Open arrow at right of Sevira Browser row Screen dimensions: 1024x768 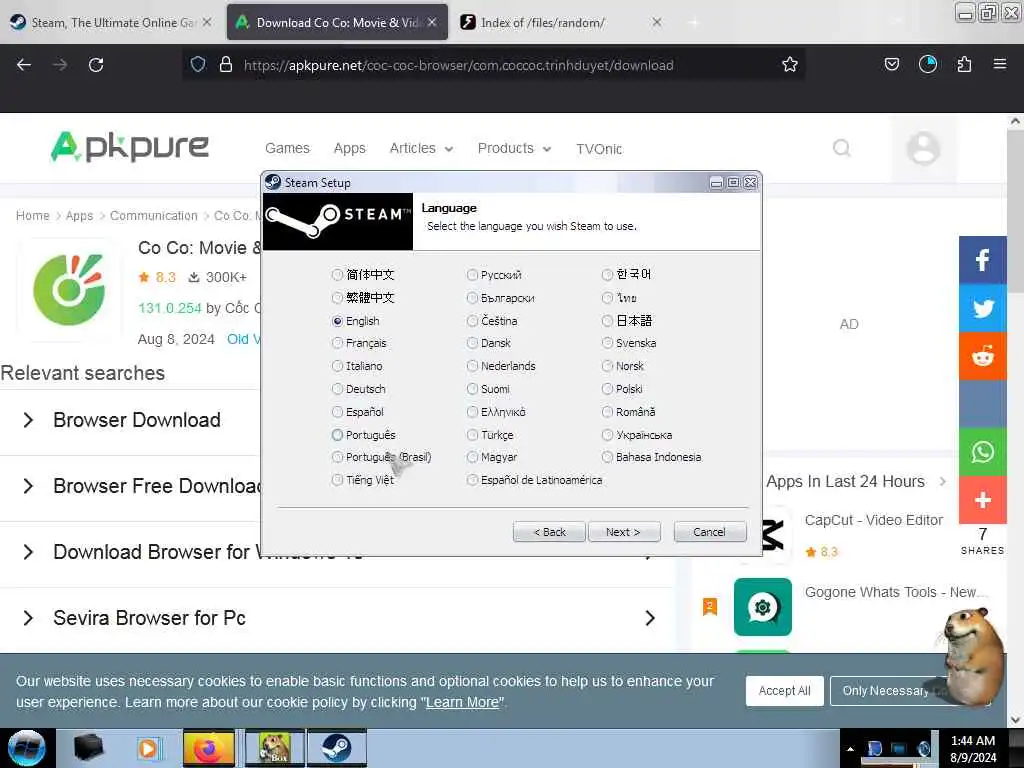[650, 618]
